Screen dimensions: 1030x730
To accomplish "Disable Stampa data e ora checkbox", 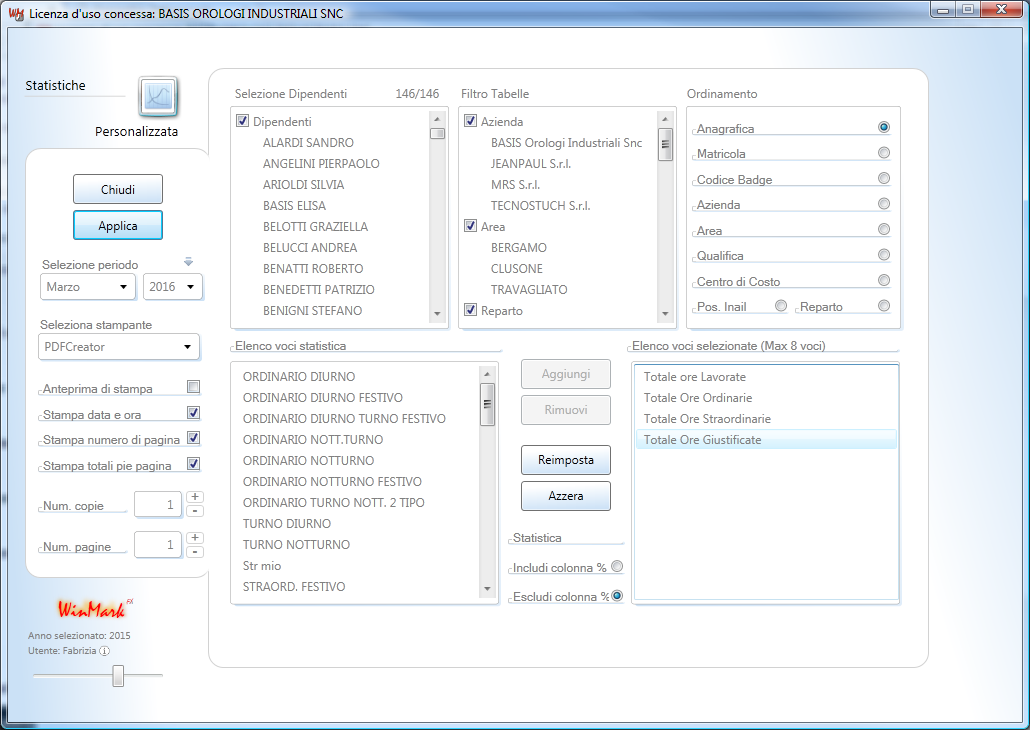I will (193, 413).
